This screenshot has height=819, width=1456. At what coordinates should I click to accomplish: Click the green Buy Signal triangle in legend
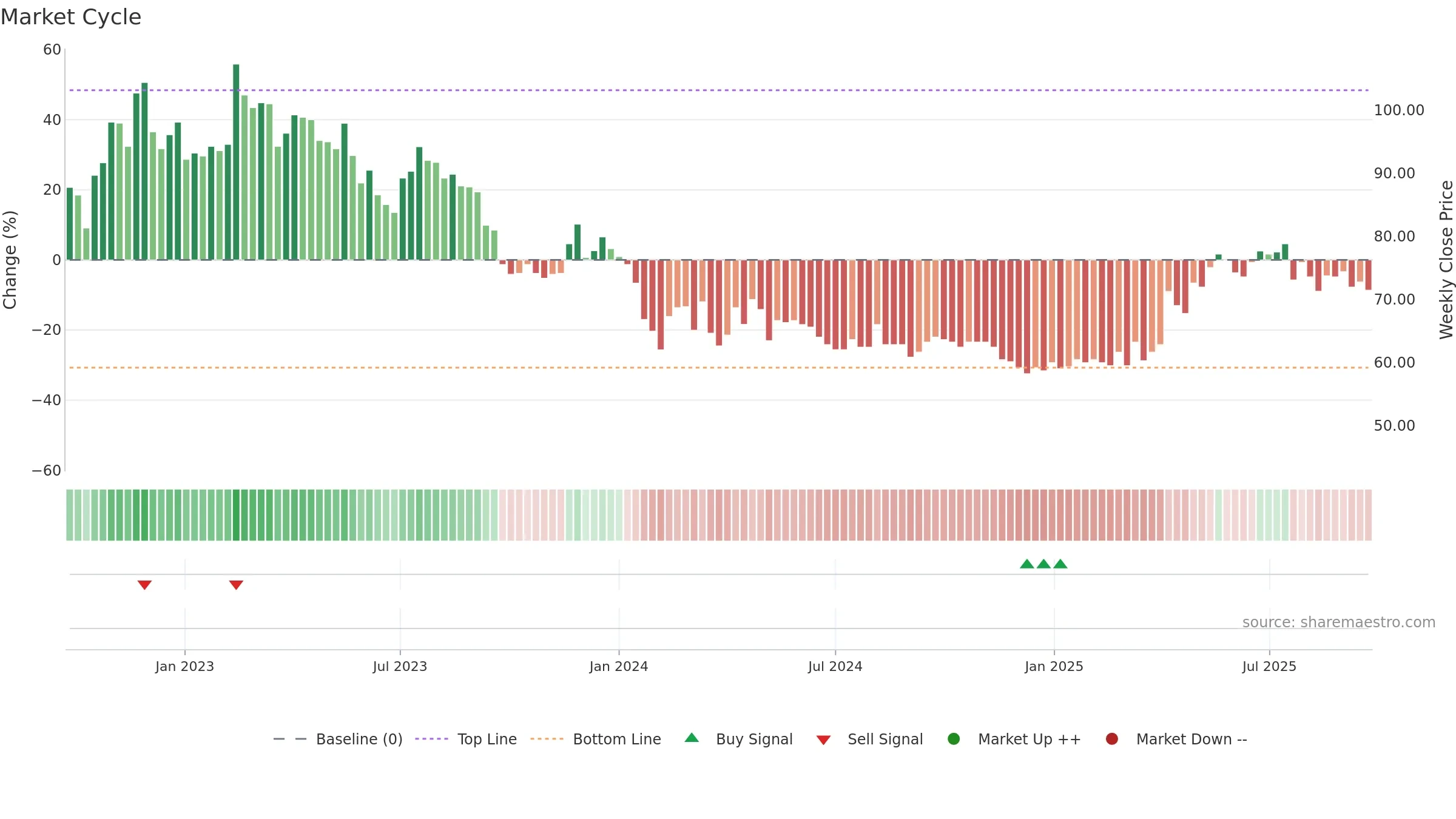click(x=692, y=738)
